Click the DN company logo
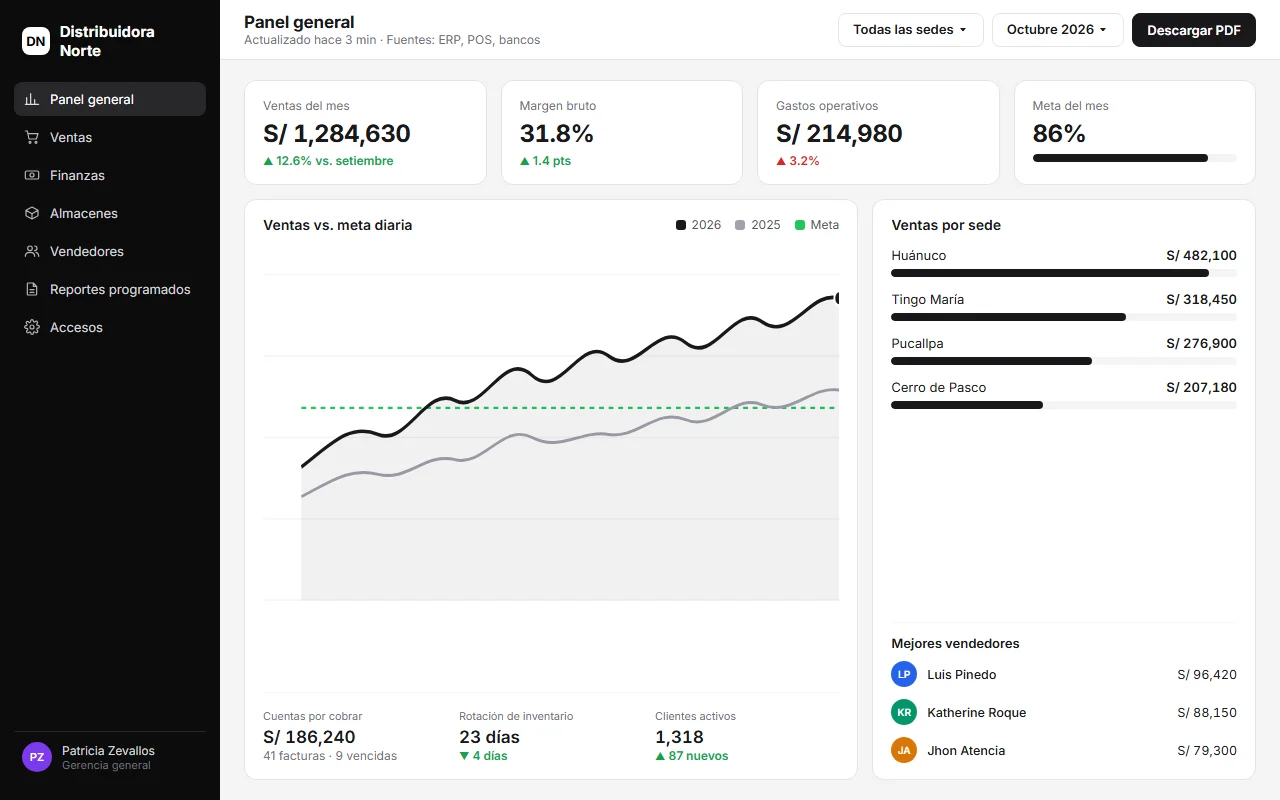Image resolution: width=1280 pixels, height=800 pixels. click(36, 41)
